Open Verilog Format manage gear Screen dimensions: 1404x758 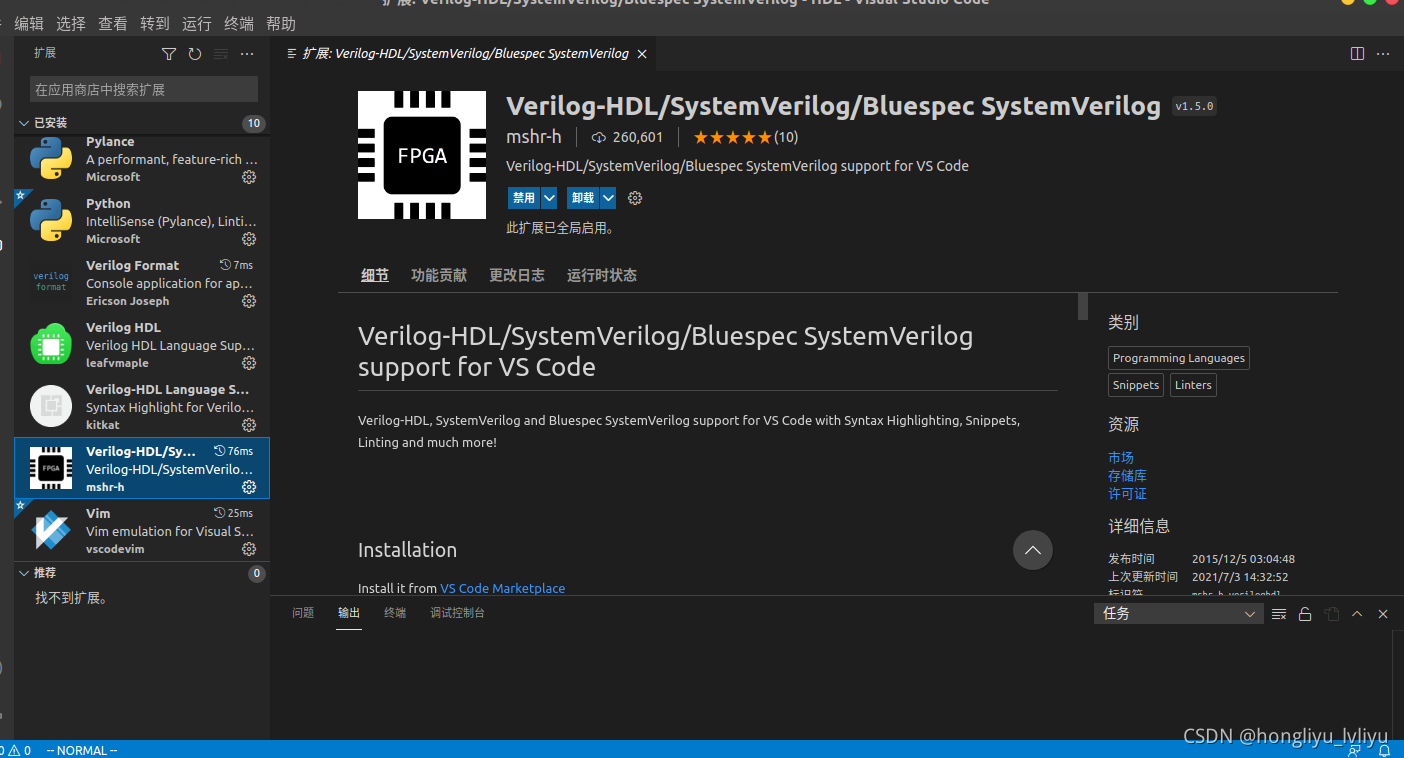(x=249, y=301)
